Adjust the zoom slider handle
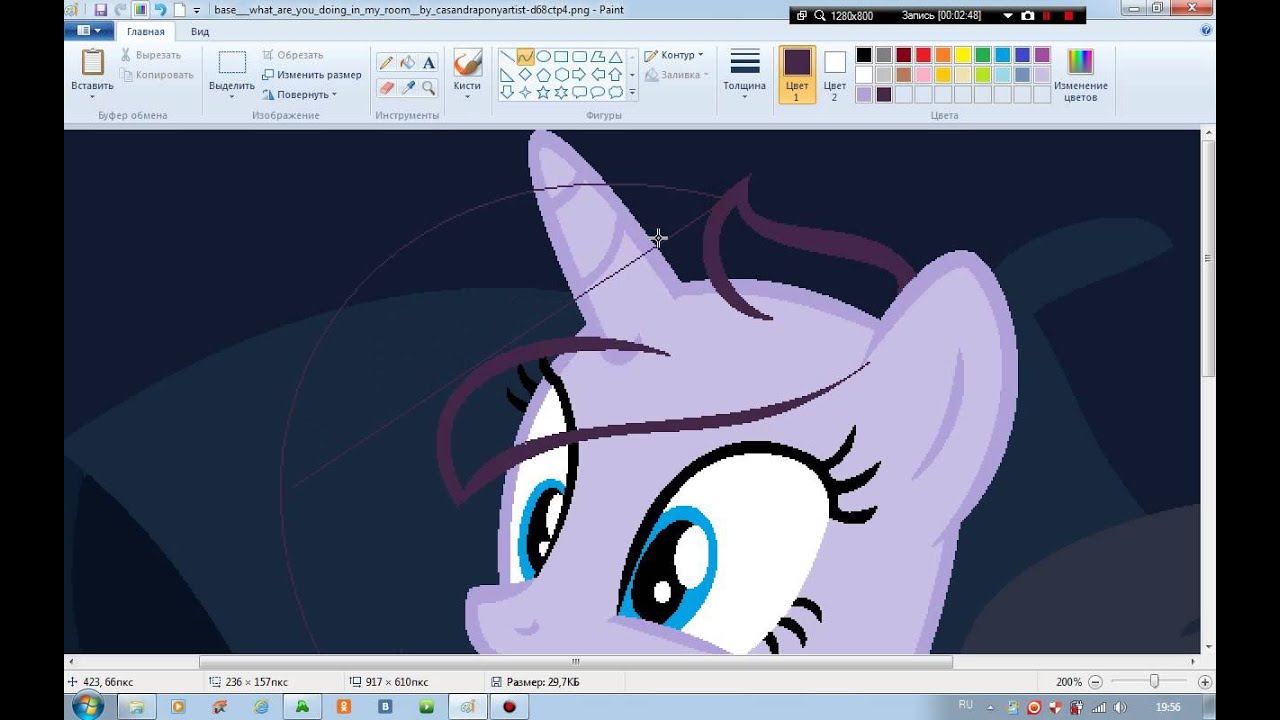Screen dimensions: 1280x720 pos(1154,681)
